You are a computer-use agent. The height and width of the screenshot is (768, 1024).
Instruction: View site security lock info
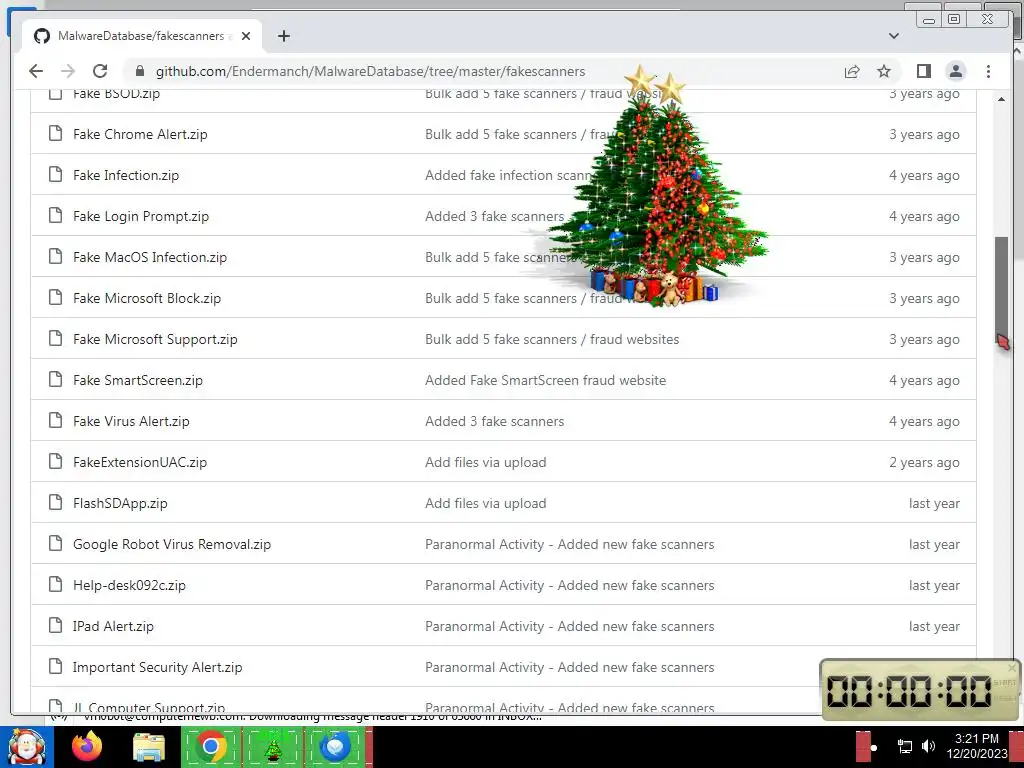pos(138,71)
